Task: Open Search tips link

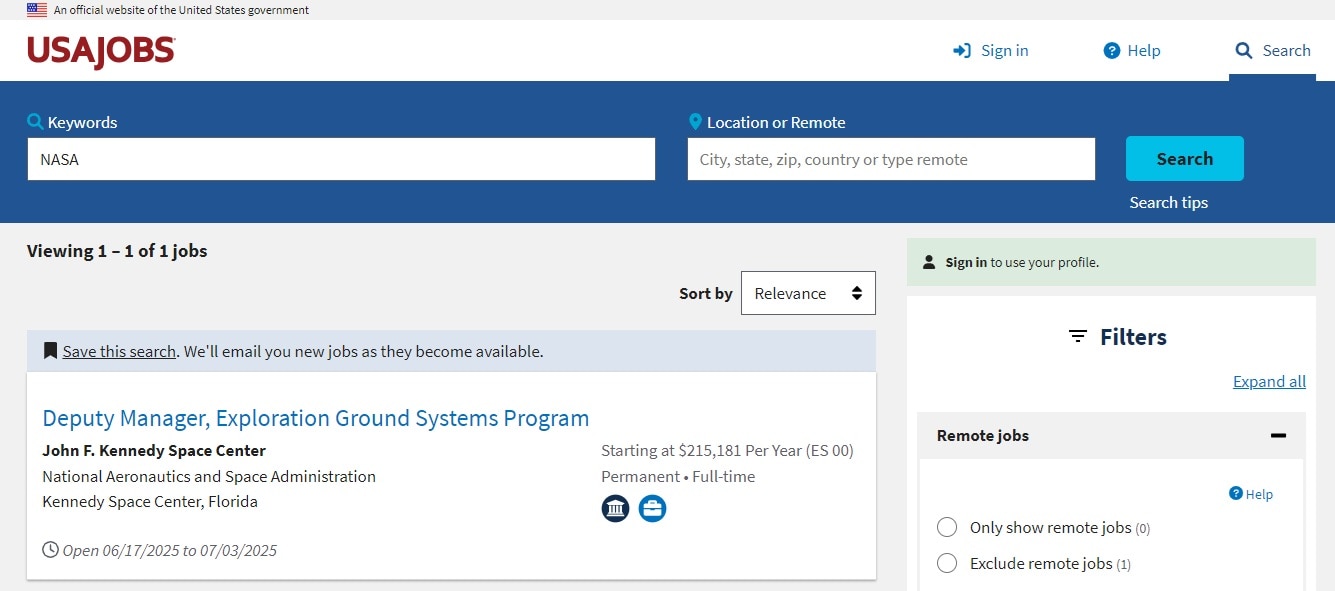Action: click(x=1169, y=202)
